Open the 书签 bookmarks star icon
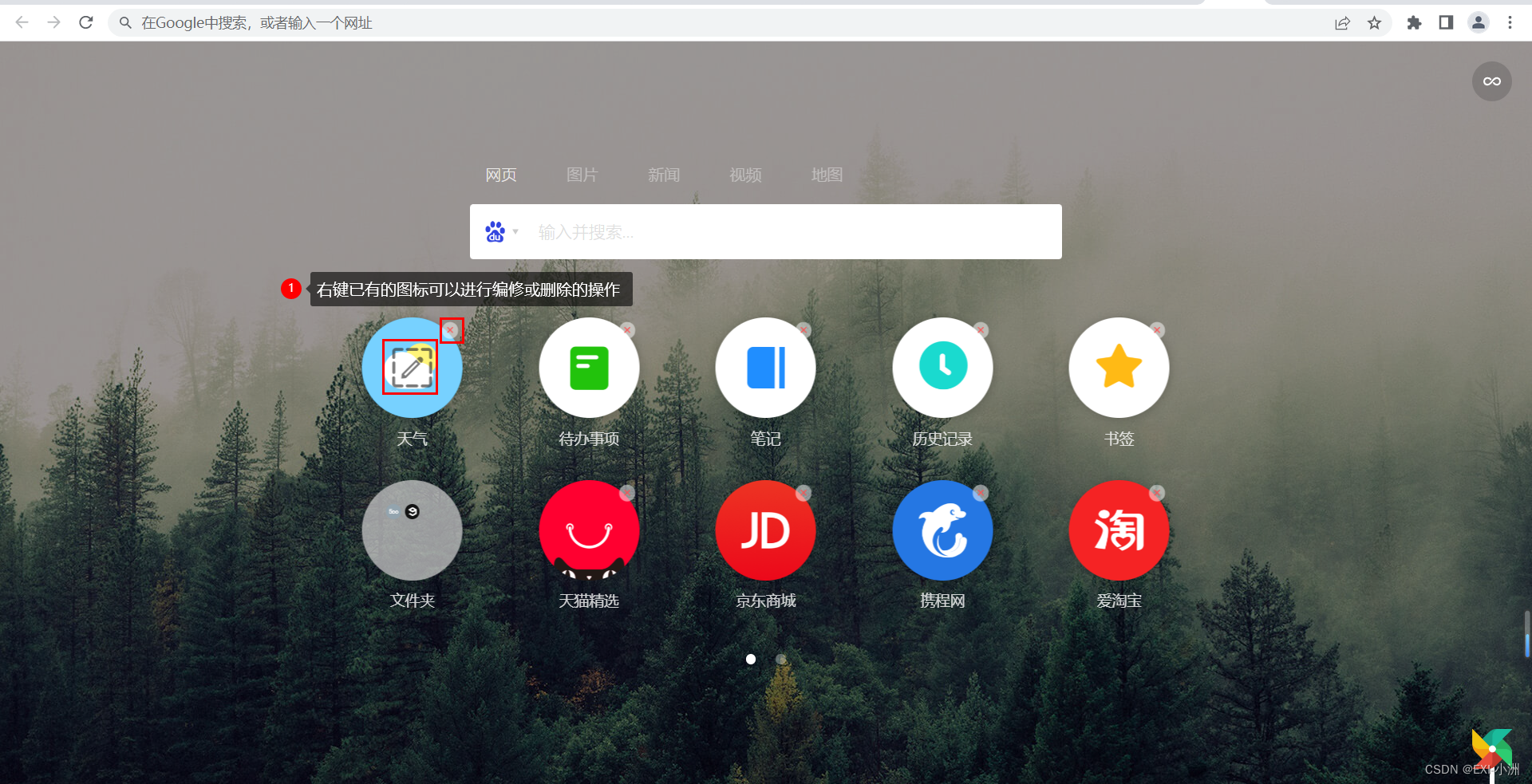This screenshot has width=1532, height=784. point(1119,368)
